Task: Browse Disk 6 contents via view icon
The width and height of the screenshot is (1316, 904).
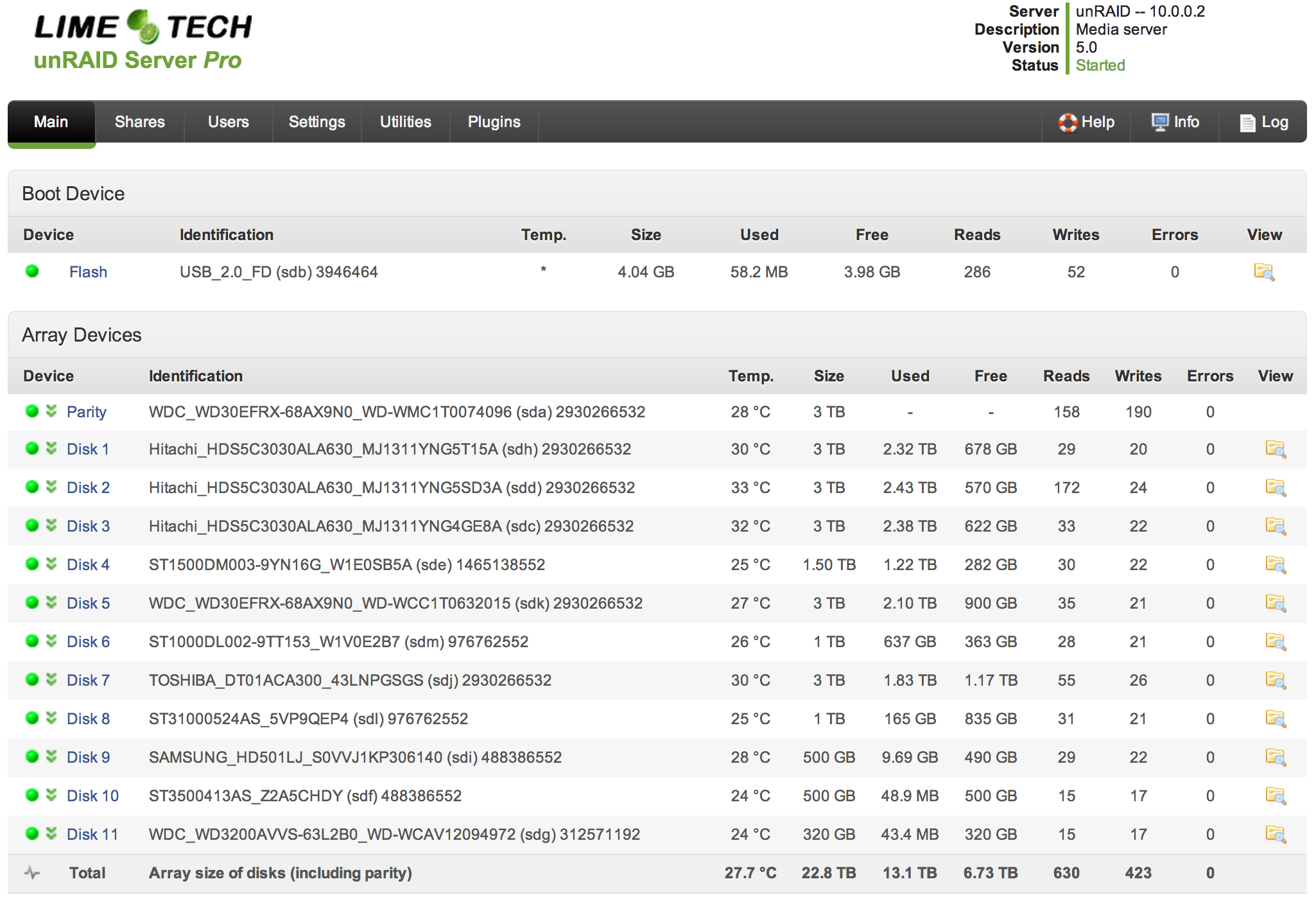Action: click(1276, 641)
